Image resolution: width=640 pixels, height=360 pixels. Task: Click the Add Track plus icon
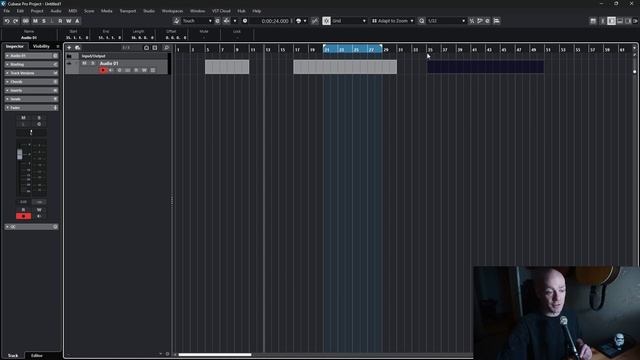(69, 48)
